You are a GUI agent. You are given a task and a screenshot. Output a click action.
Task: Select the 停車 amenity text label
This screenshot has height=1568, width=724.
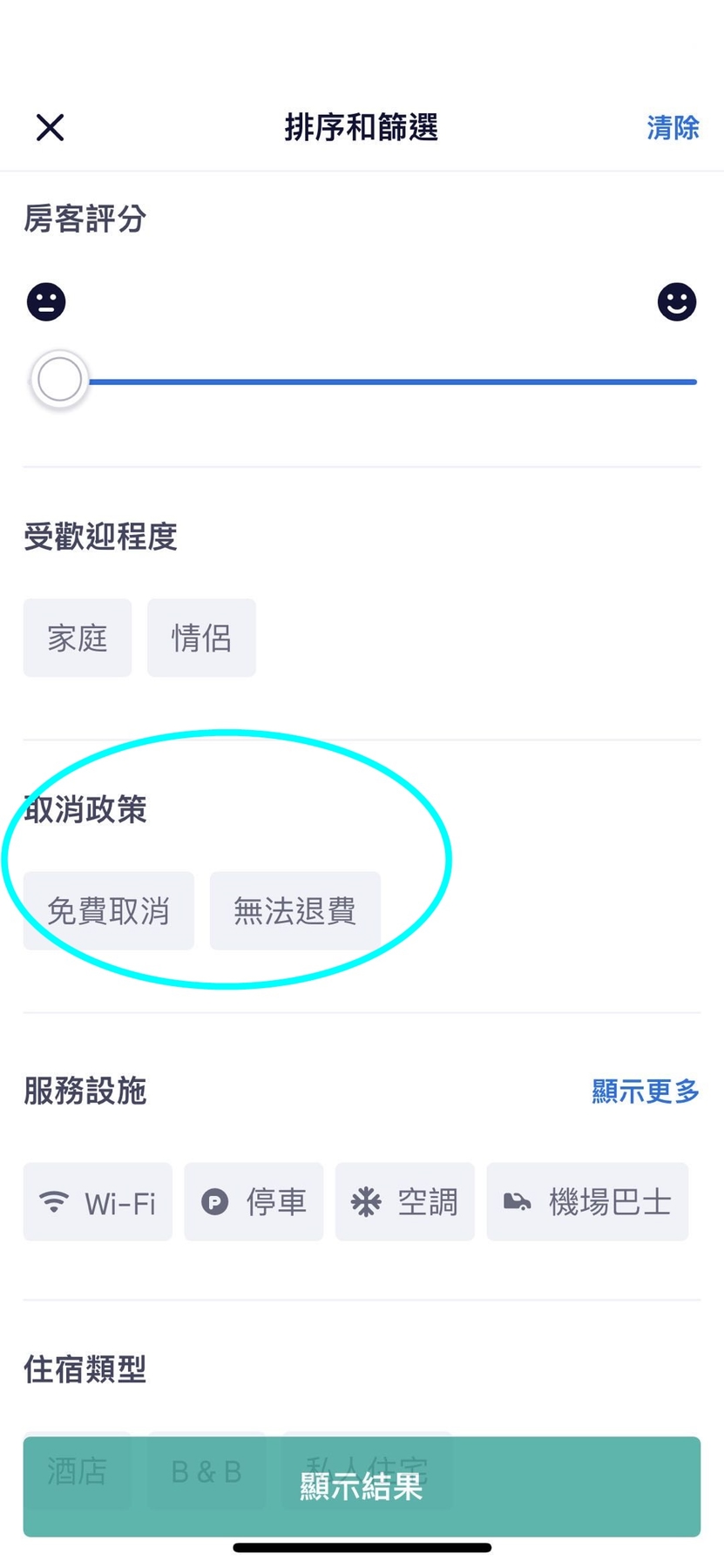[276, 1202]
